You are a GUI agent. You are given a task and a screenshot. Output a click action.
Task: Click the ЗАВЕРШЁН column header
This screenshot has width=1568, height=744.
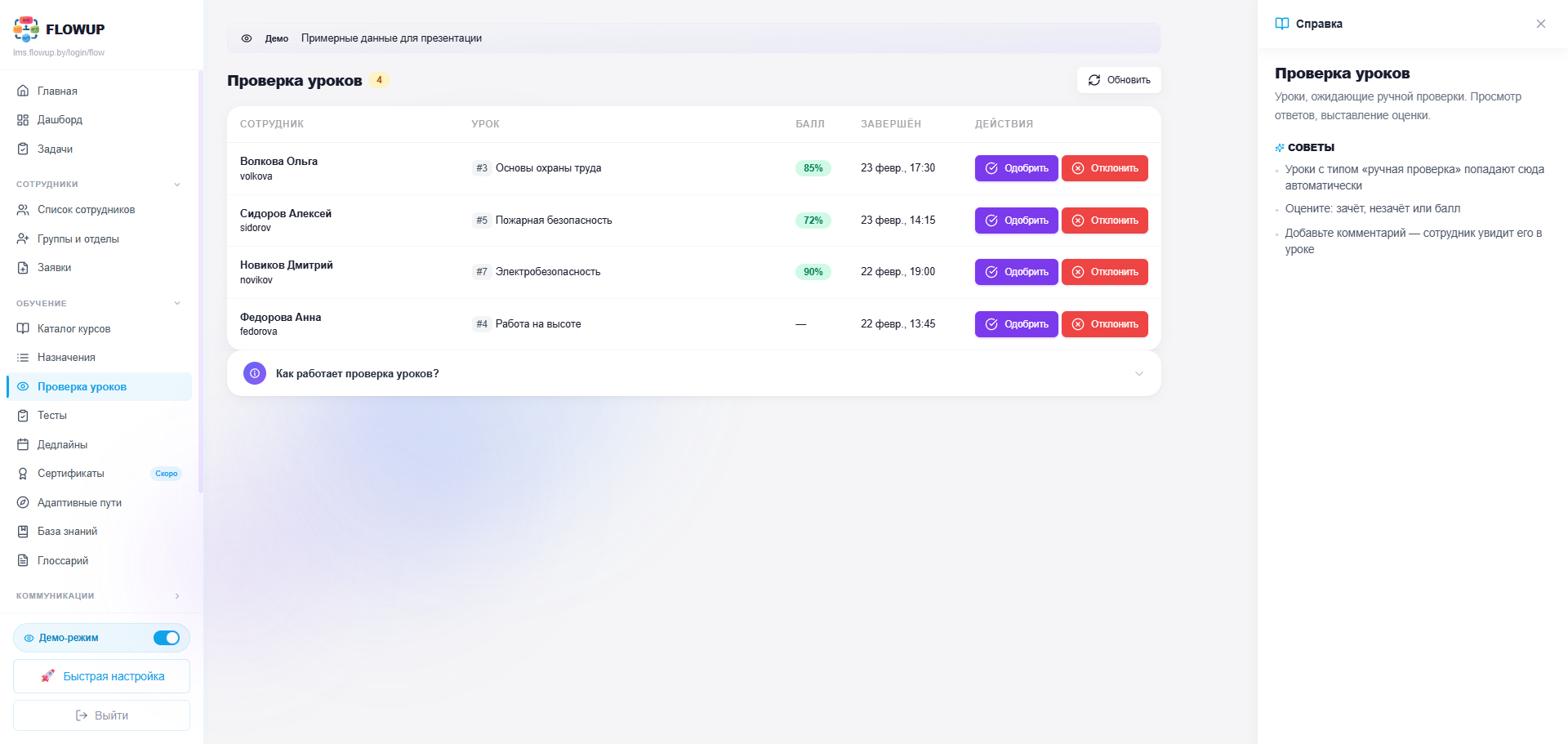tap(891, 124)
